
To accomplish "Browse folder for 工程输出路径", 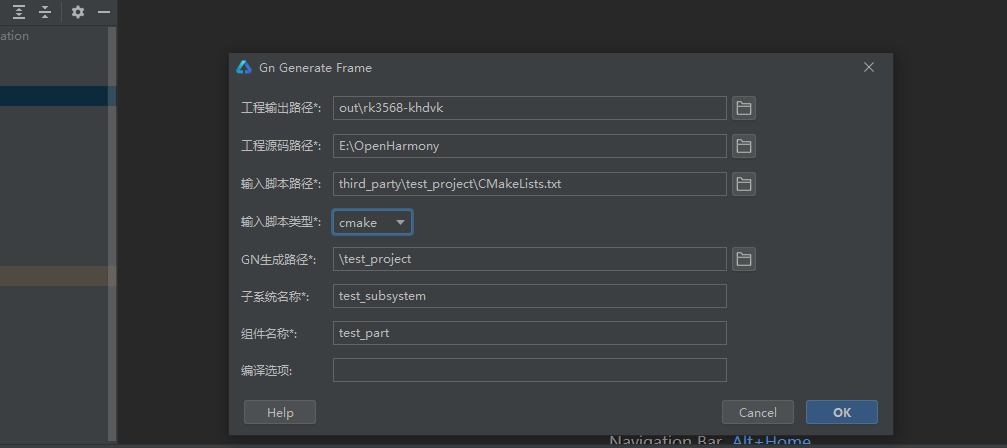I will point(743,108).
